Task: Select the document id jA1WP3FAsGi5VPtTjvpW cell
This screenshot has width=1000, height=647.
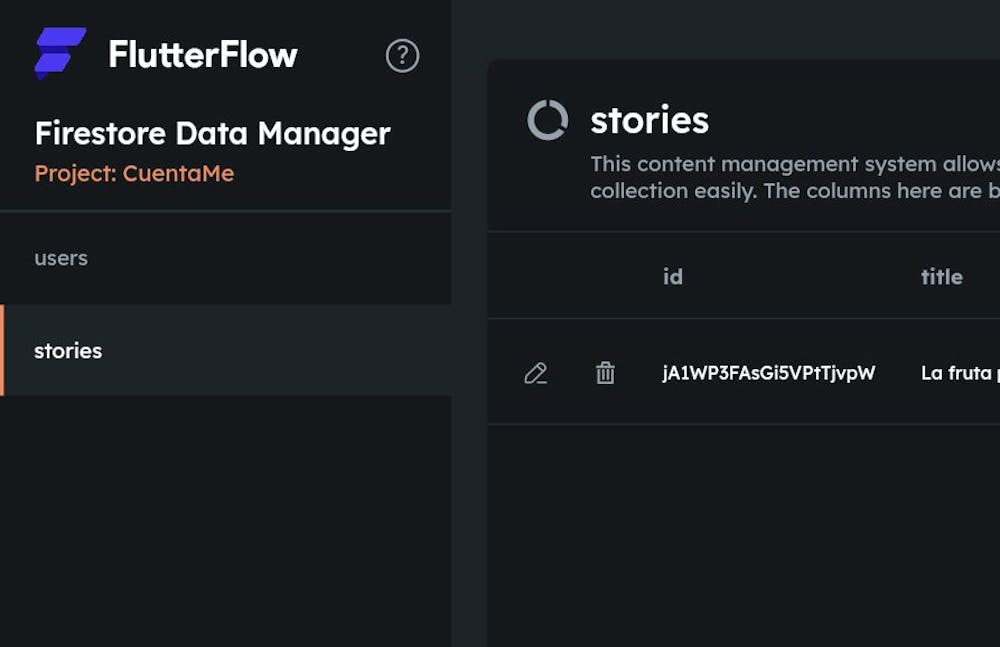Action: pyautogui.click(x=768, y=373)
